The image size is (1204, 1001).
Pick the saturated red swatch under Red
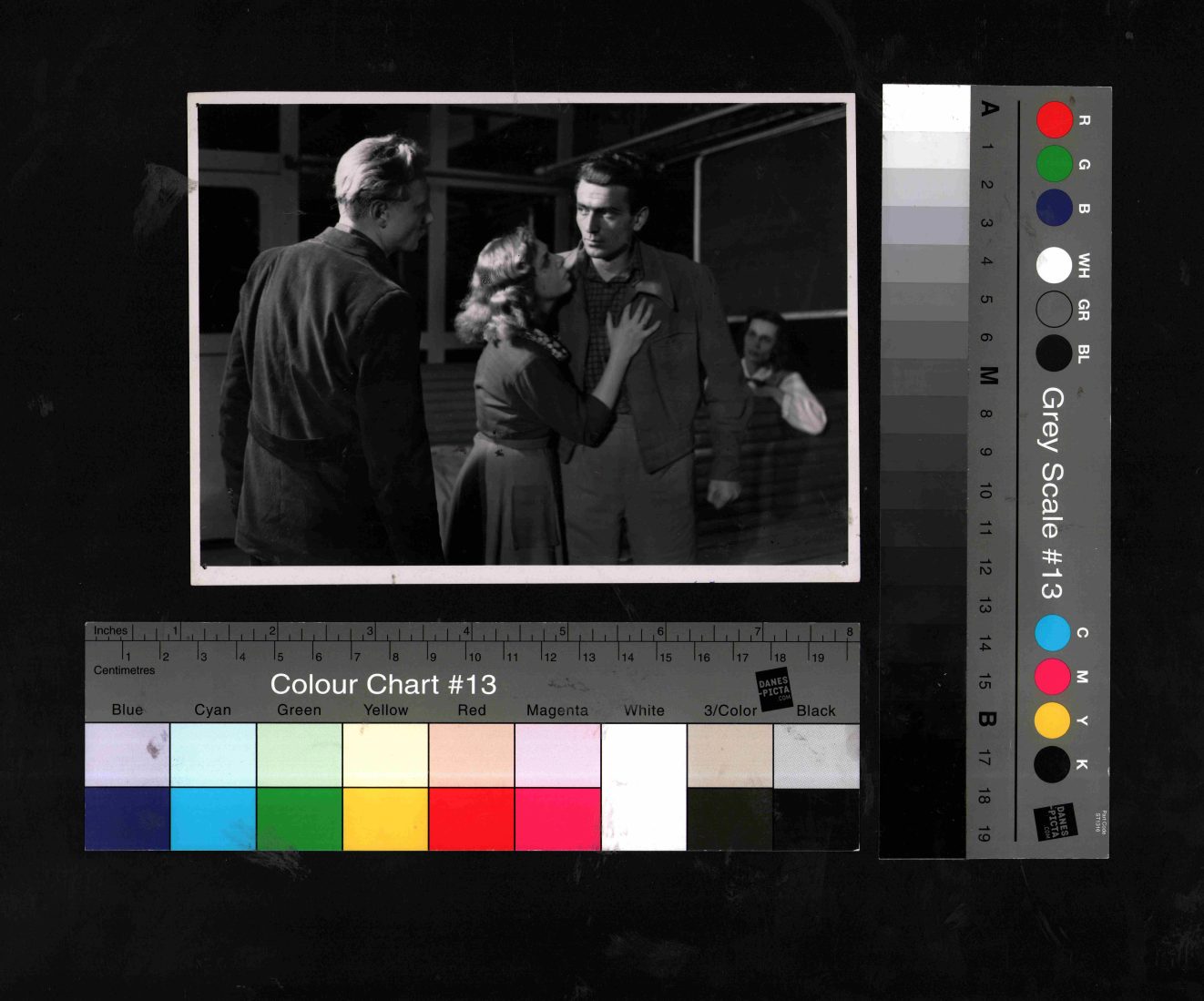pos(471,819)
